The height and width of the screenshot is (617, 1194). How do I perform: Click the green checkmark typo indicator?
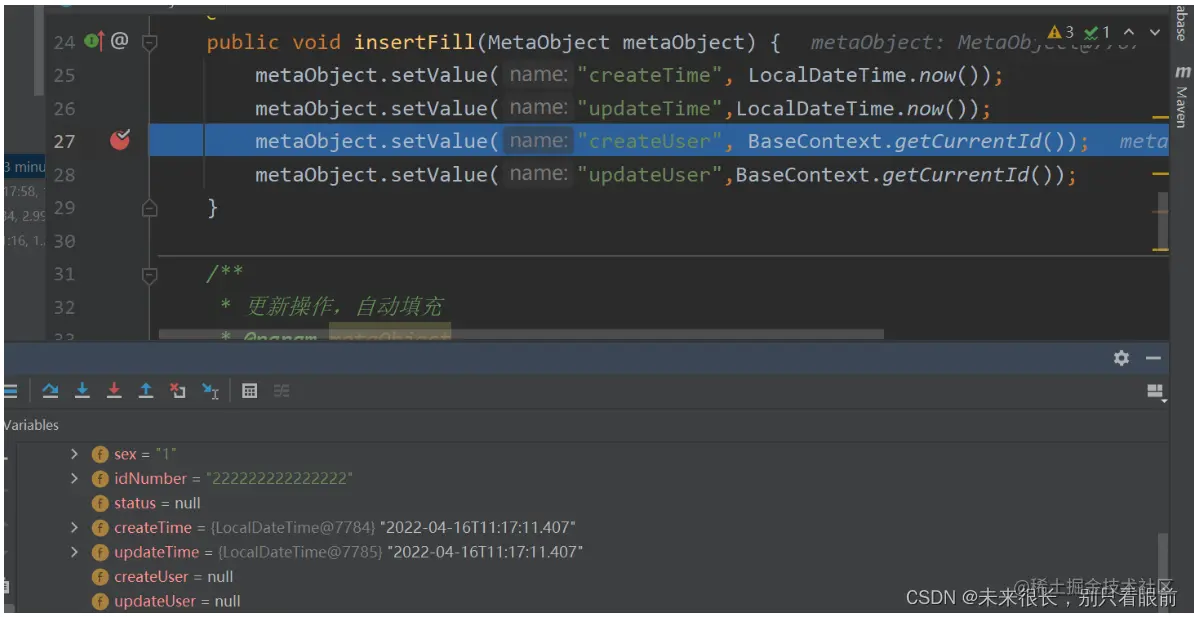point(1097,32)
